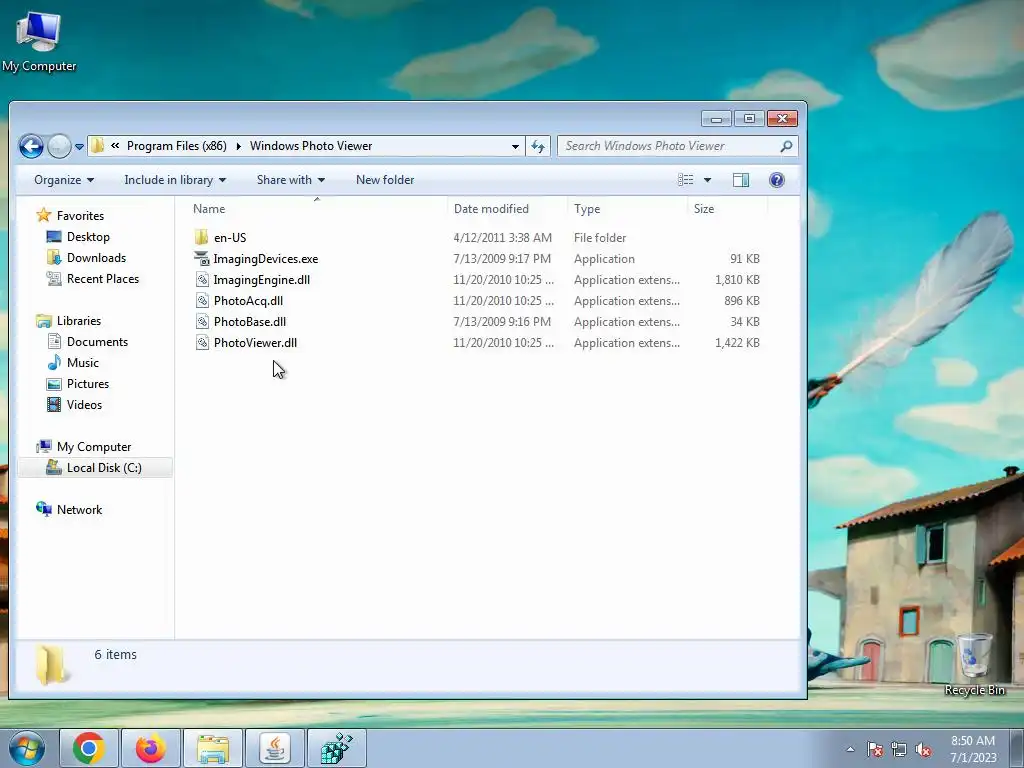Click the 7/13/2009 9:16 PM date cell
1024x768 pixels.
pyautogui.click(x=502, y=322)
